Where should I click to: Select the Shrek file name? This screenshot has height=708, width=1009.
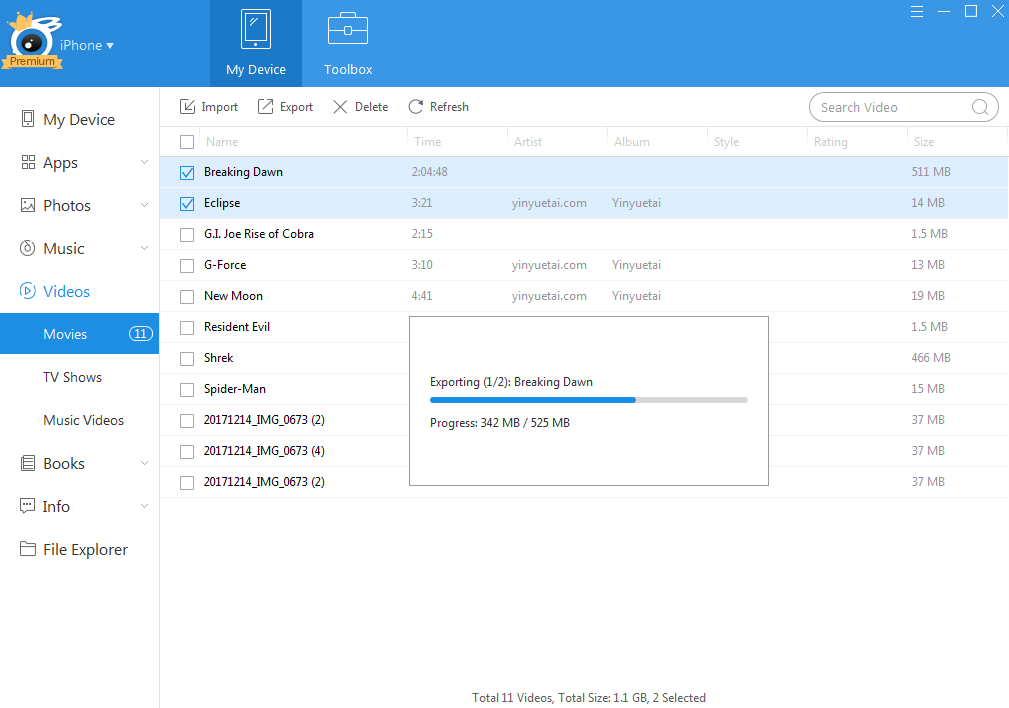coord(218,358)
